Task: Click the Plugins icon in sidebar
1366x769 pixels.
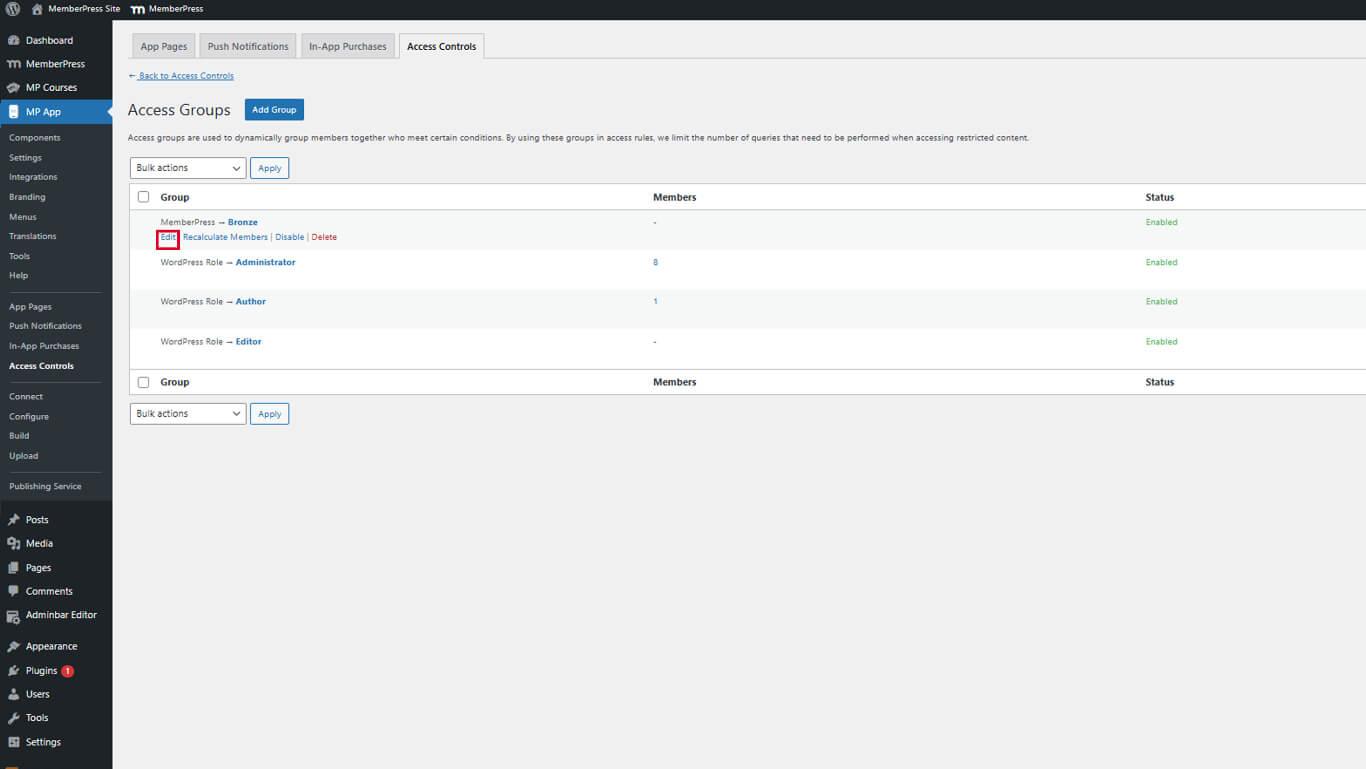Action: 13,671
